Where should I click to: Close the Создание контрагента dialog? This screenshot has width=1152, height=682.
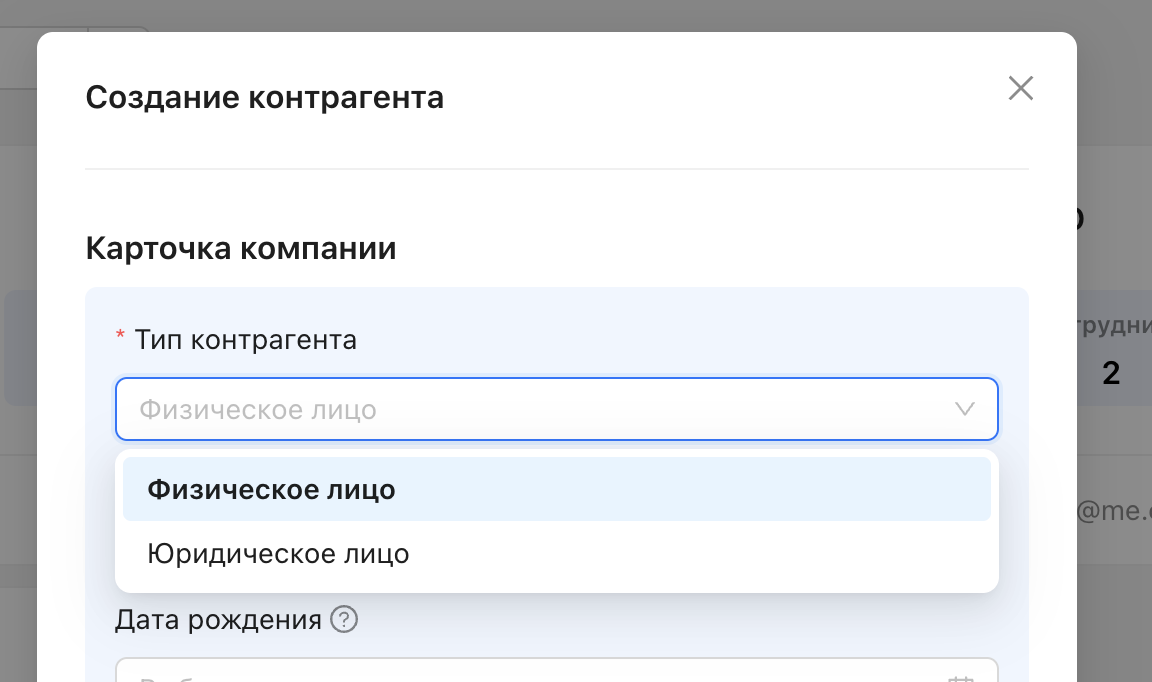coord(1020,88)
